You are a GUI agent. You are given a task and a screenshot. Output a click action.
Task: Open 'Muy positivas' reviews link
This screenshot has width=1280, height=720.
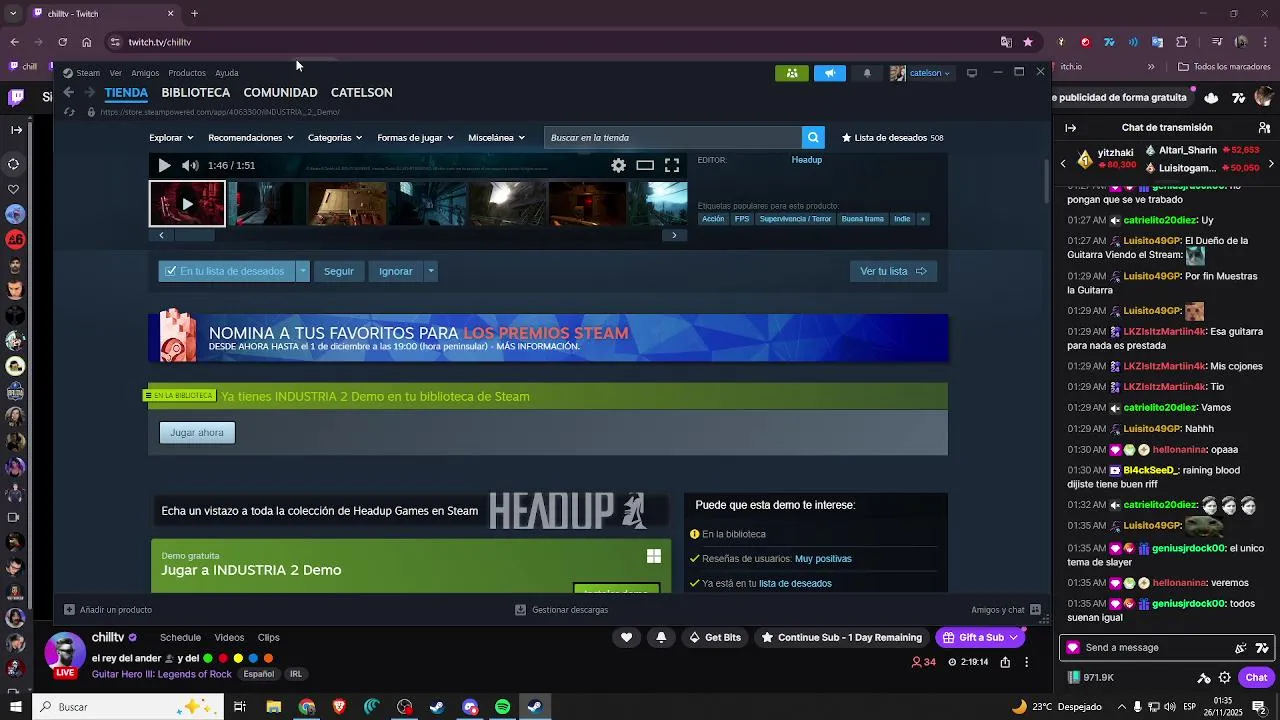pos(823,559)
